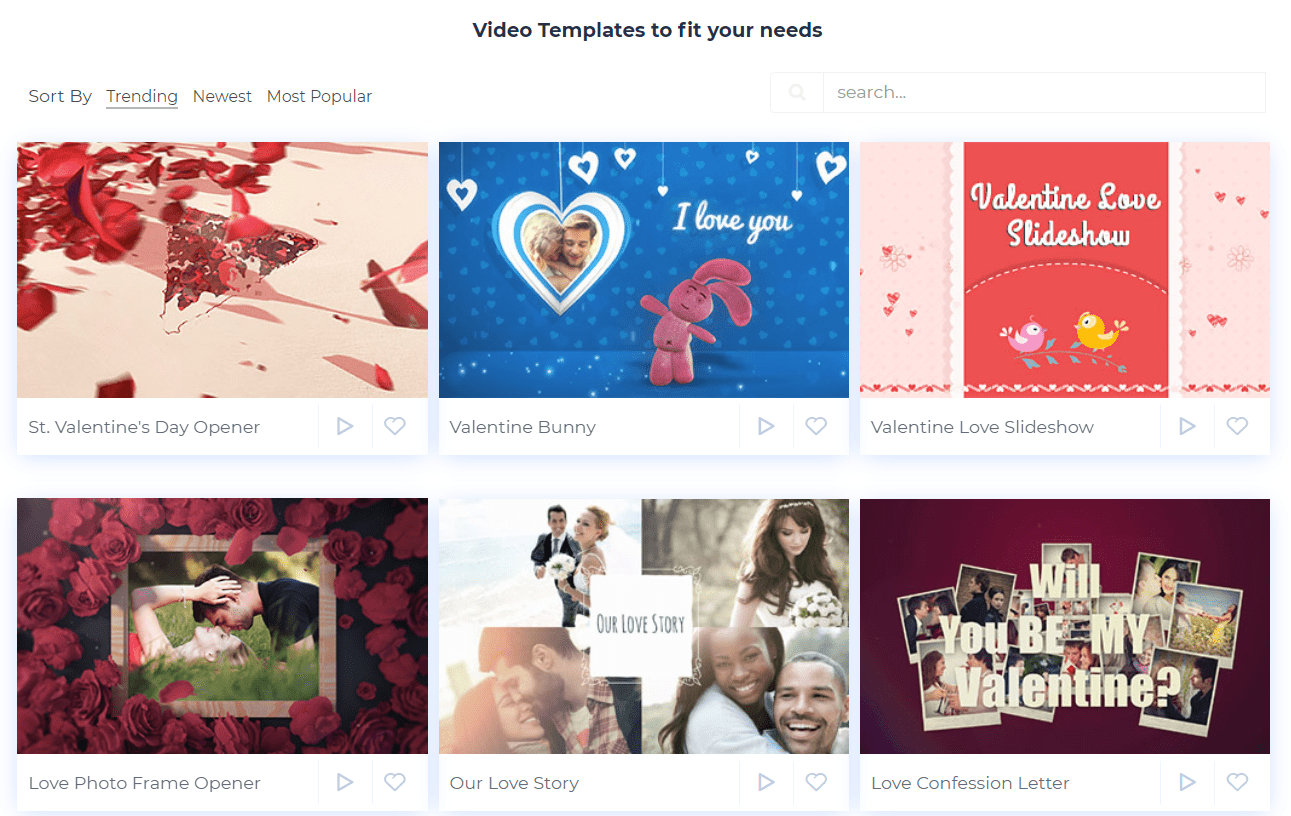1291x816 pixels.
Task: Select the Trending sort option
Action: pos(141,96)
